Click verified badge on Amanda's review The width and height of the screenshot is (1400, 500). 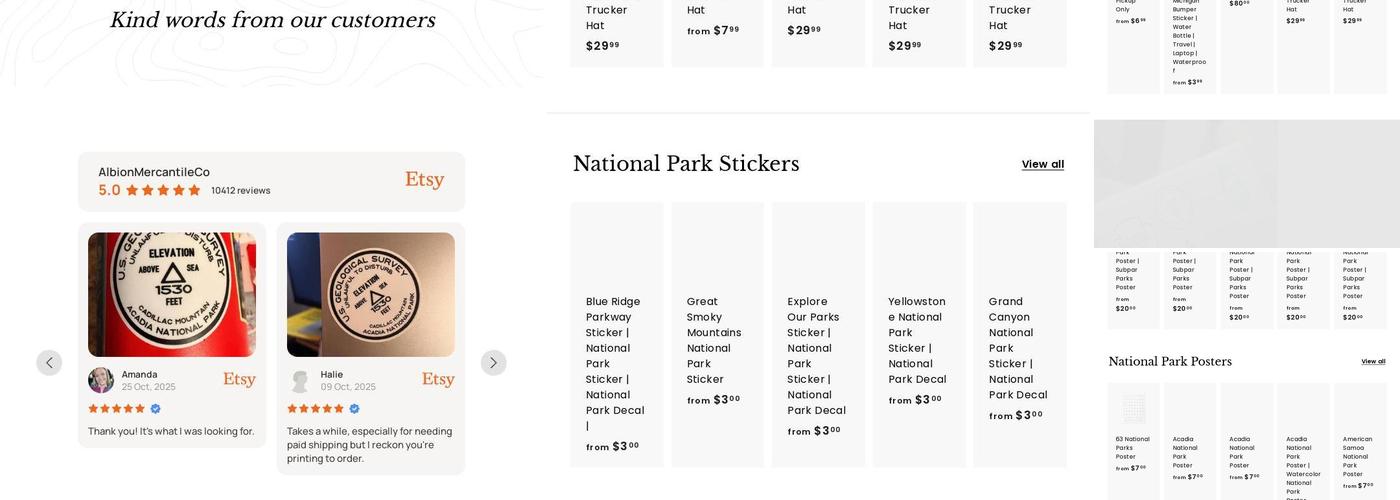155,409
